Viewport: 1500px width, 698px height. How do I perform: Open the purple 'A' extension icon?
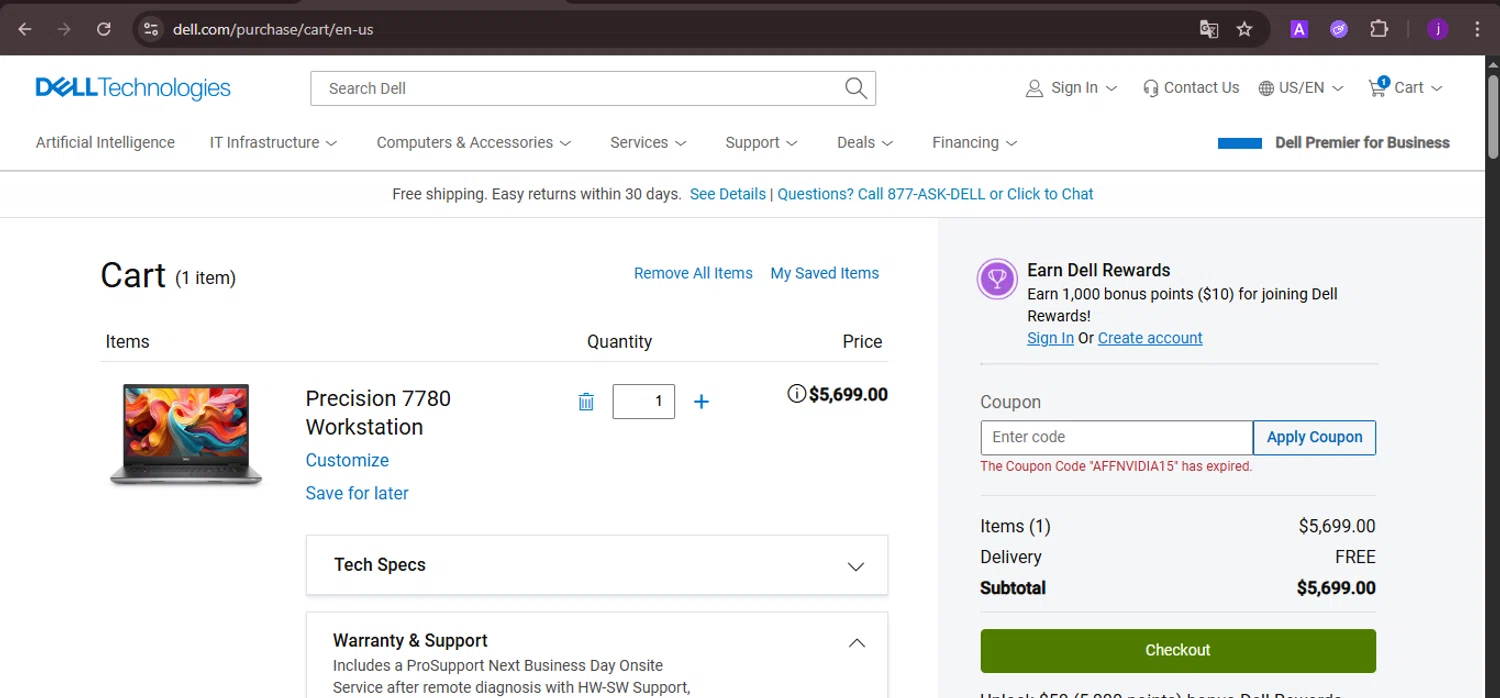click(1299, 29)
